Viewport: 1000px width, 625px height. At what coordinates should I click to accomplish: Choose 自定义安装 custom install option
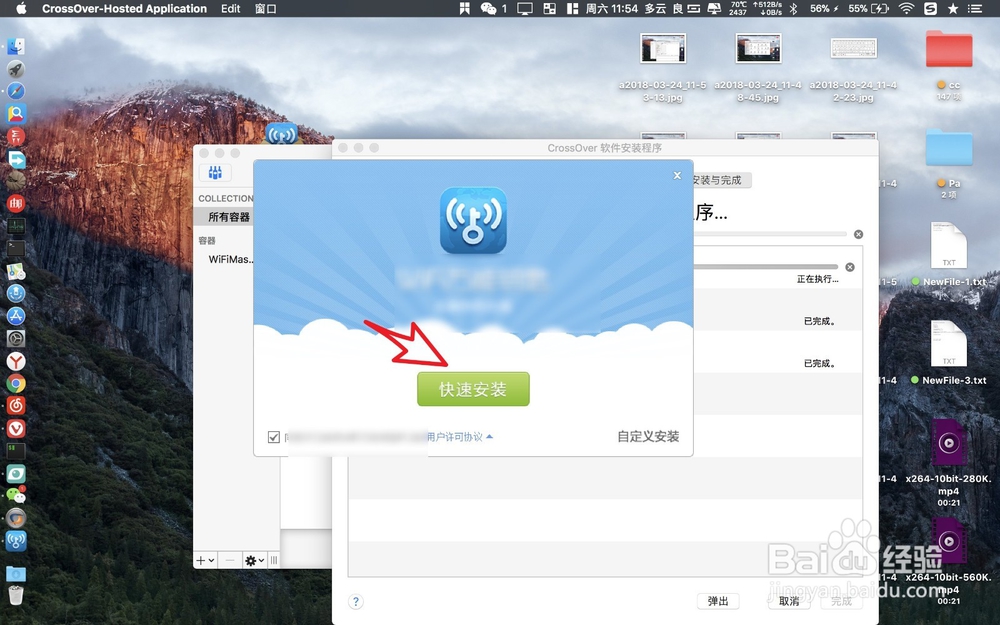pyautogui.click(x=648, y=437)
